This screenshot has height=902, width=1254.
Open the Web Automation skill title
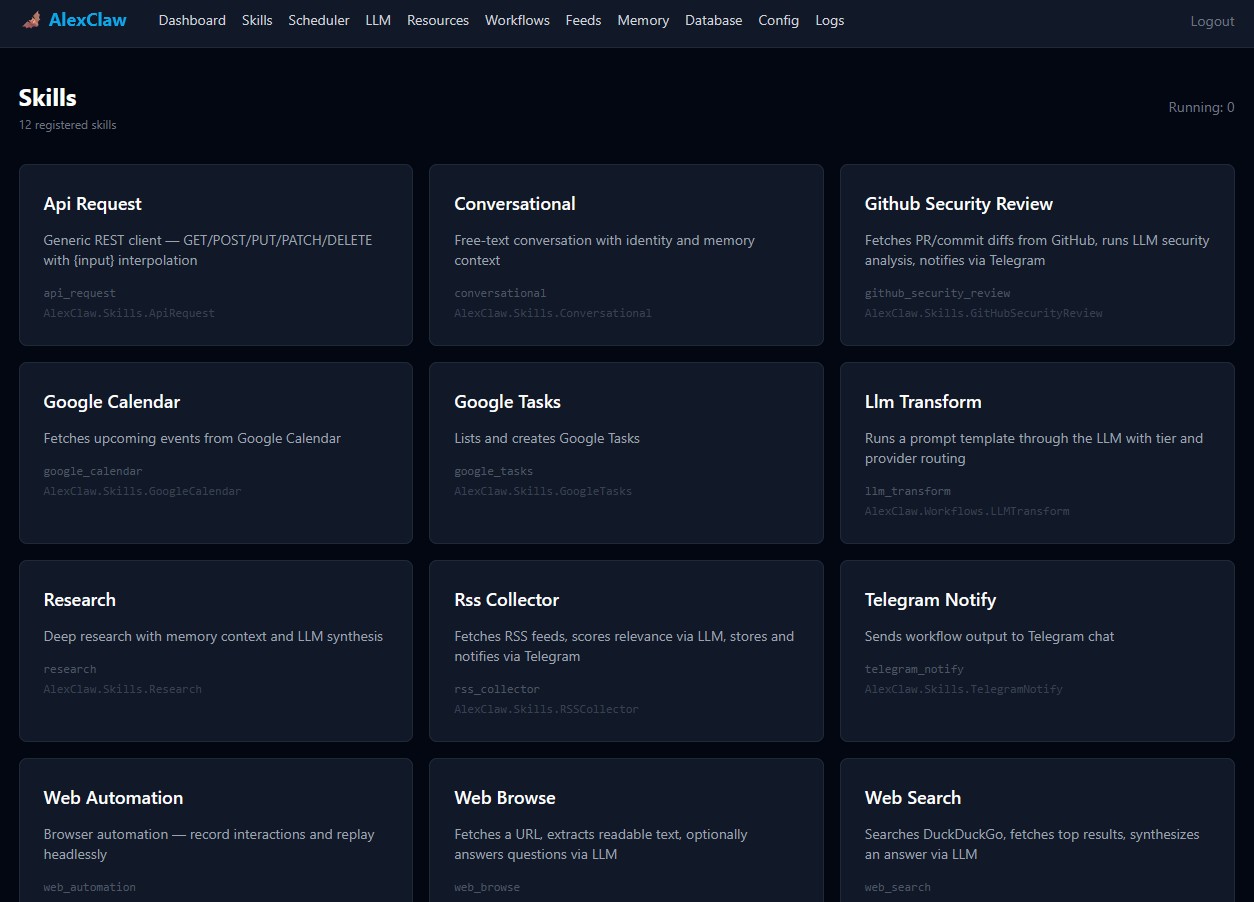coord(114,798)
